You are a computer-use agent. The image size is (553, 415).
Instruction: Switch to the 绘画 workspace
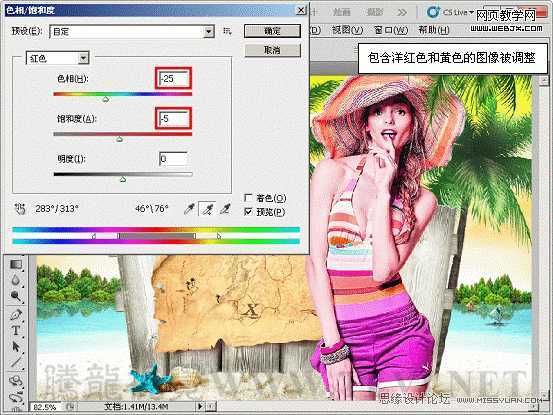tap(342, 12)
